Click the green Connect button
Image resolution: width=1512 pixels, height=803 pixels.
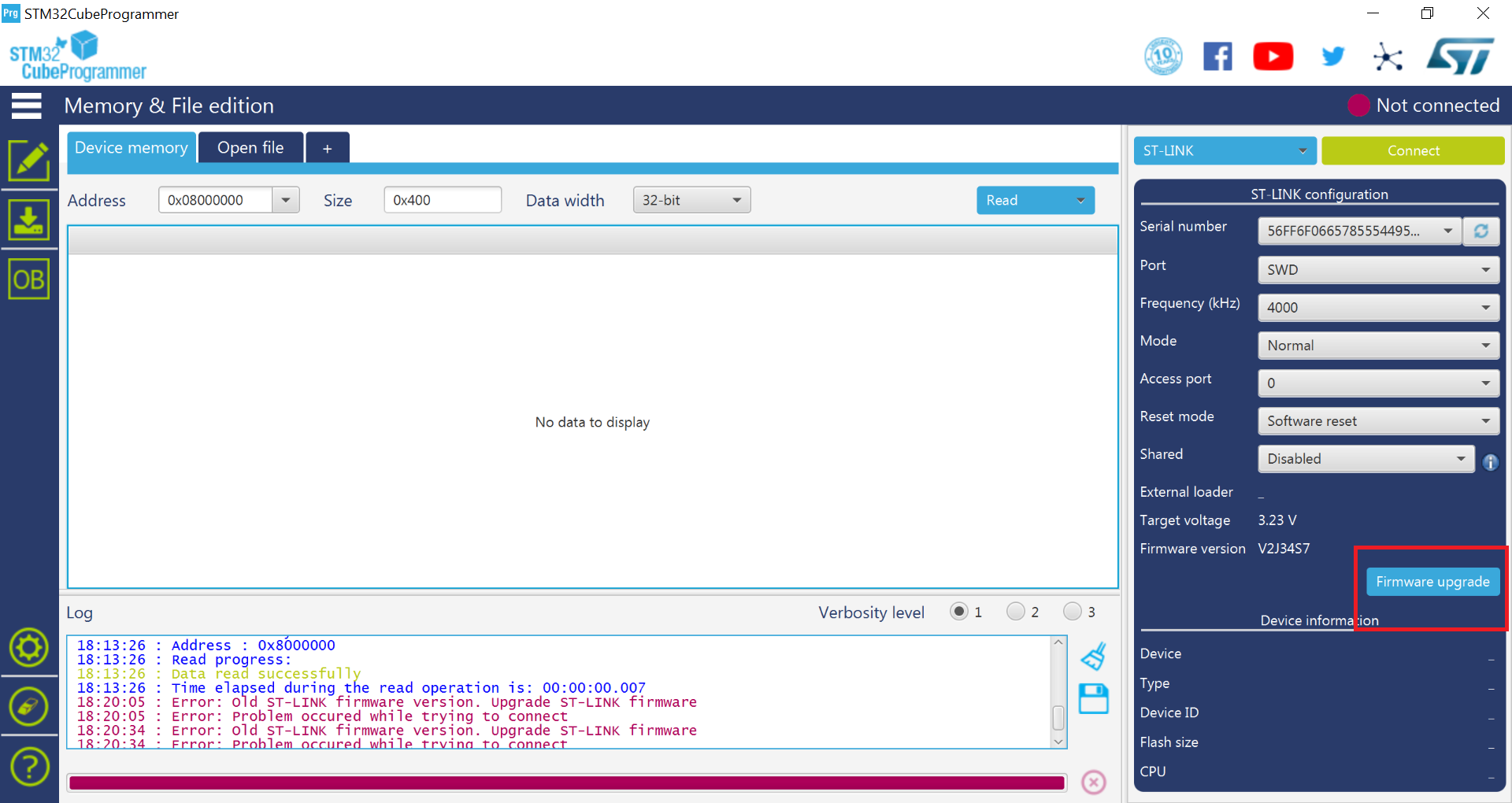pos(1413,150)
